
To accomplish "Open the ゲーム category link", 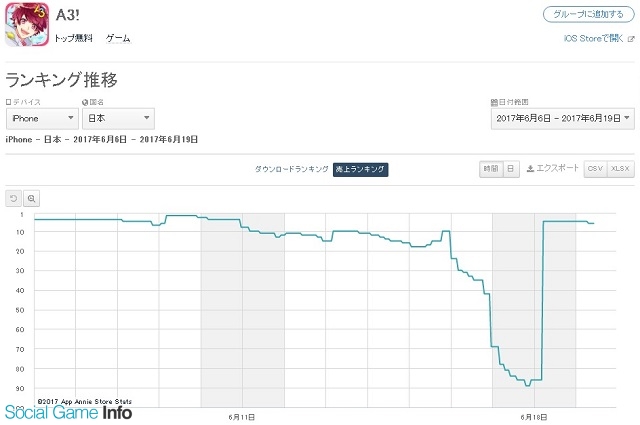I will [x=118, y=38].
